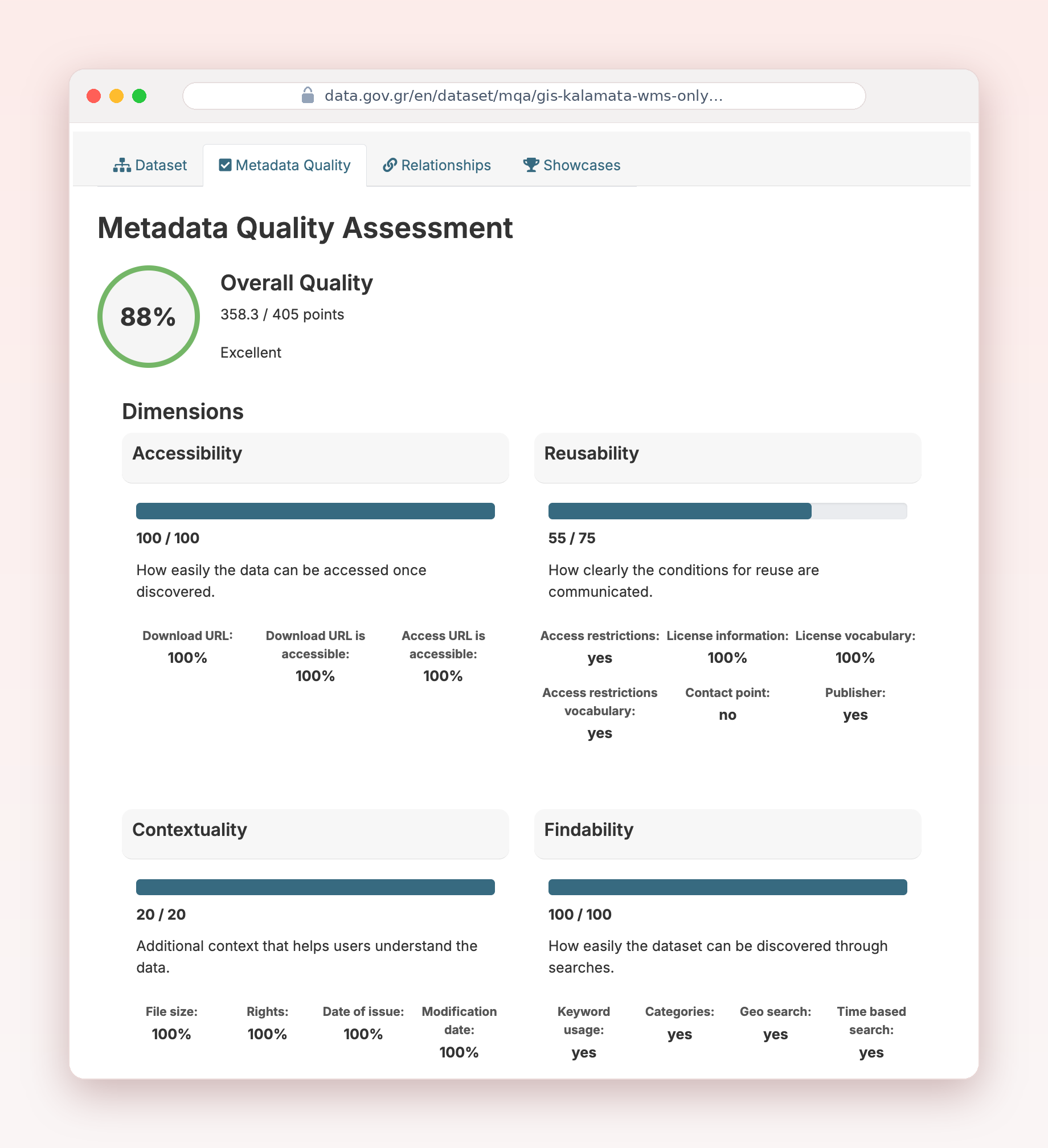The image size is (1048, 1148).
Task: Click the Contextuality card header
Action: pos(316,834)
